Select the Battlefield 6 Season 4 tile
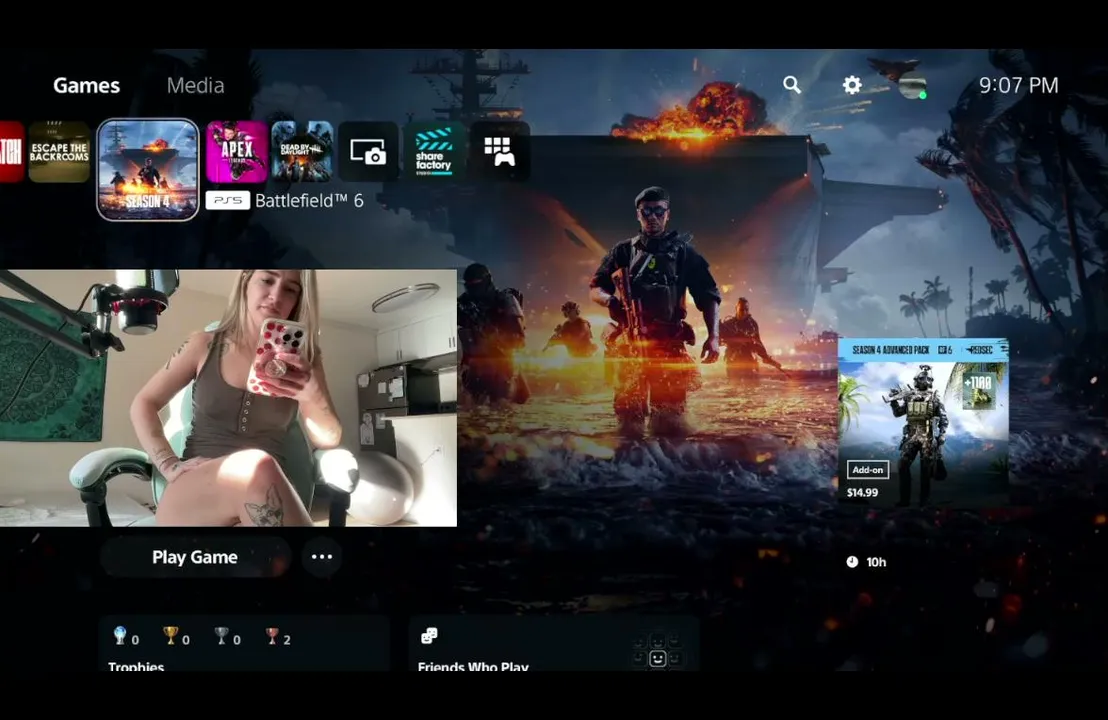Screen dimensions: 1108x720 148,170
